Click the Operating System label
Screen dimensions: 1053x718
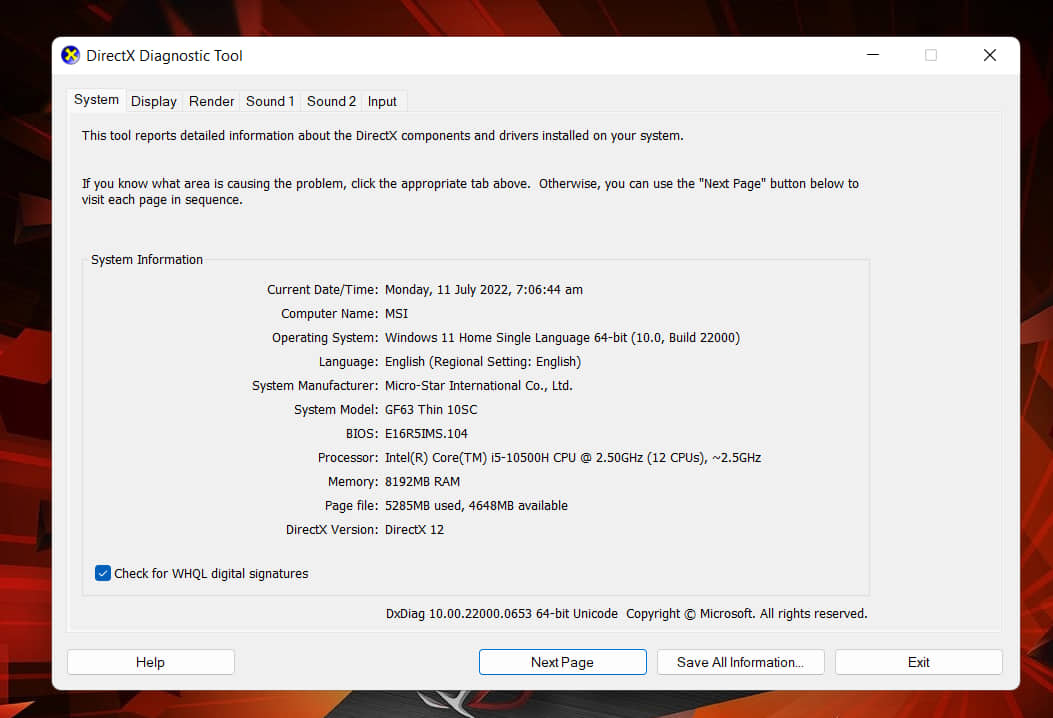point(326,338)
